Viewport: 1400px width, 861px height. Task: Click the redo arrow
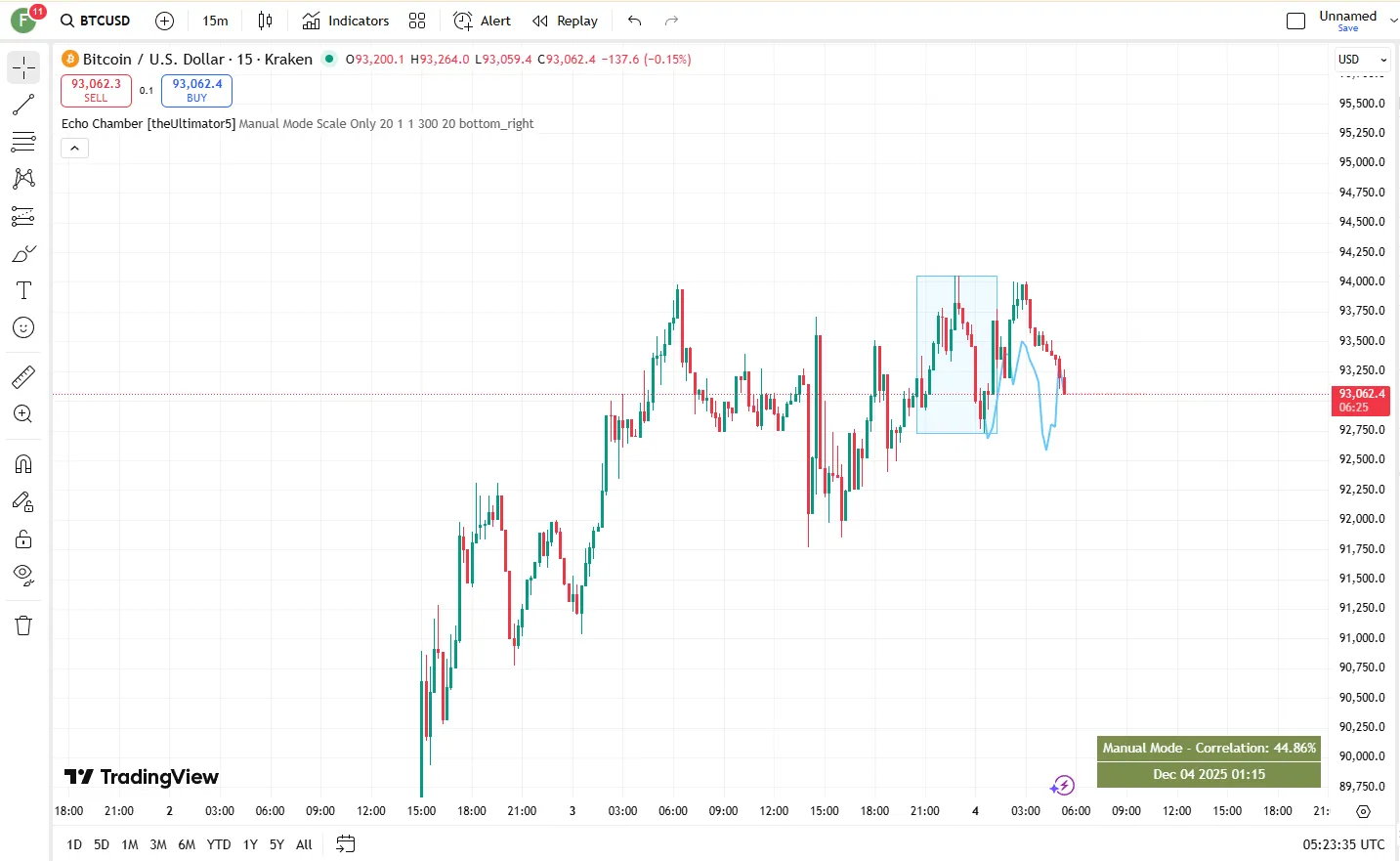click(x=671, y=21)
